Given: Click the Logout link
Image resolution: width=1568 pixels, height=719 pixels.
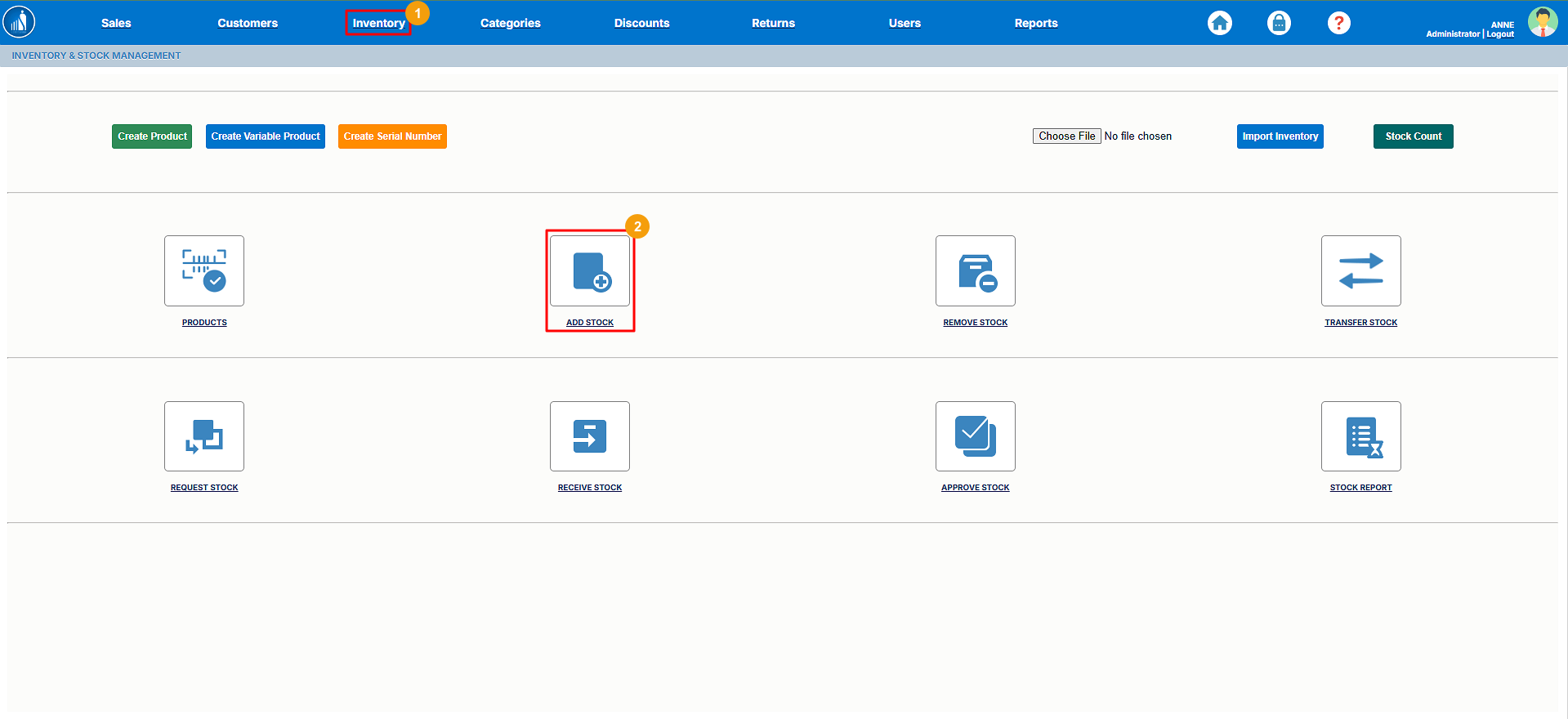Looking at the screenshot, I should (1500, 34).
